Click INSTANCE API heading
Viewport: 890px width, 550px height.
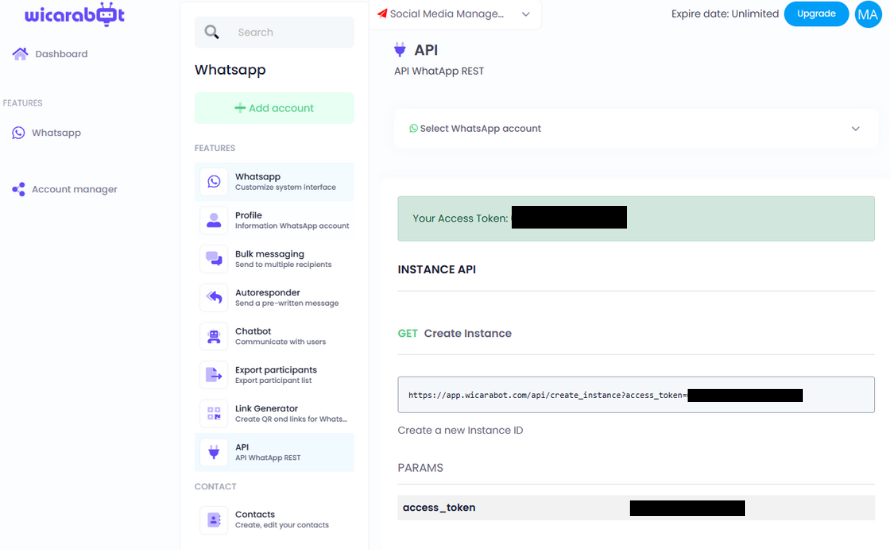coord(436,270)
